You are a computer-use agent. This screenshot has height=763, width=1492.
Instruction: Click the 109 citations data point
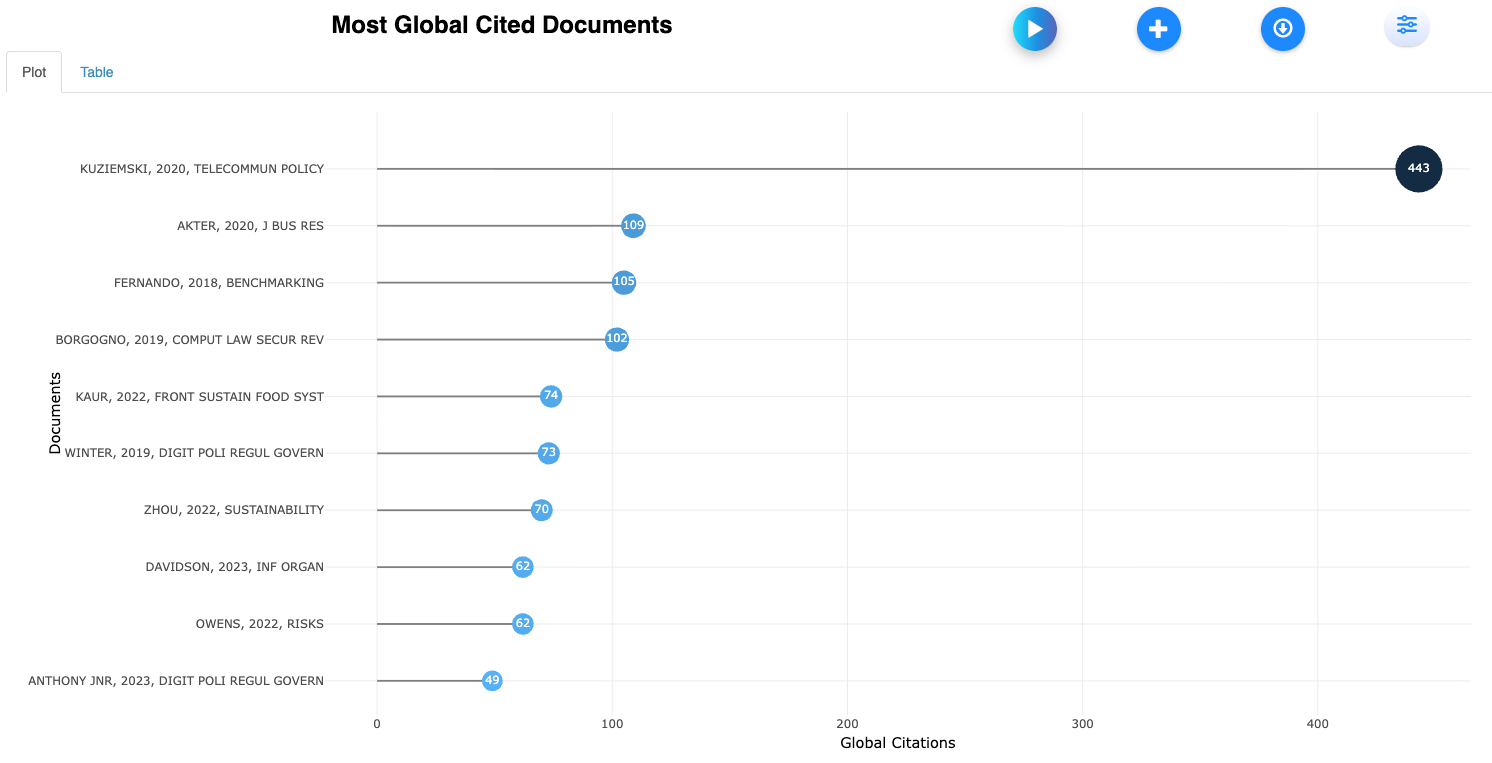(x=633, y=226)
